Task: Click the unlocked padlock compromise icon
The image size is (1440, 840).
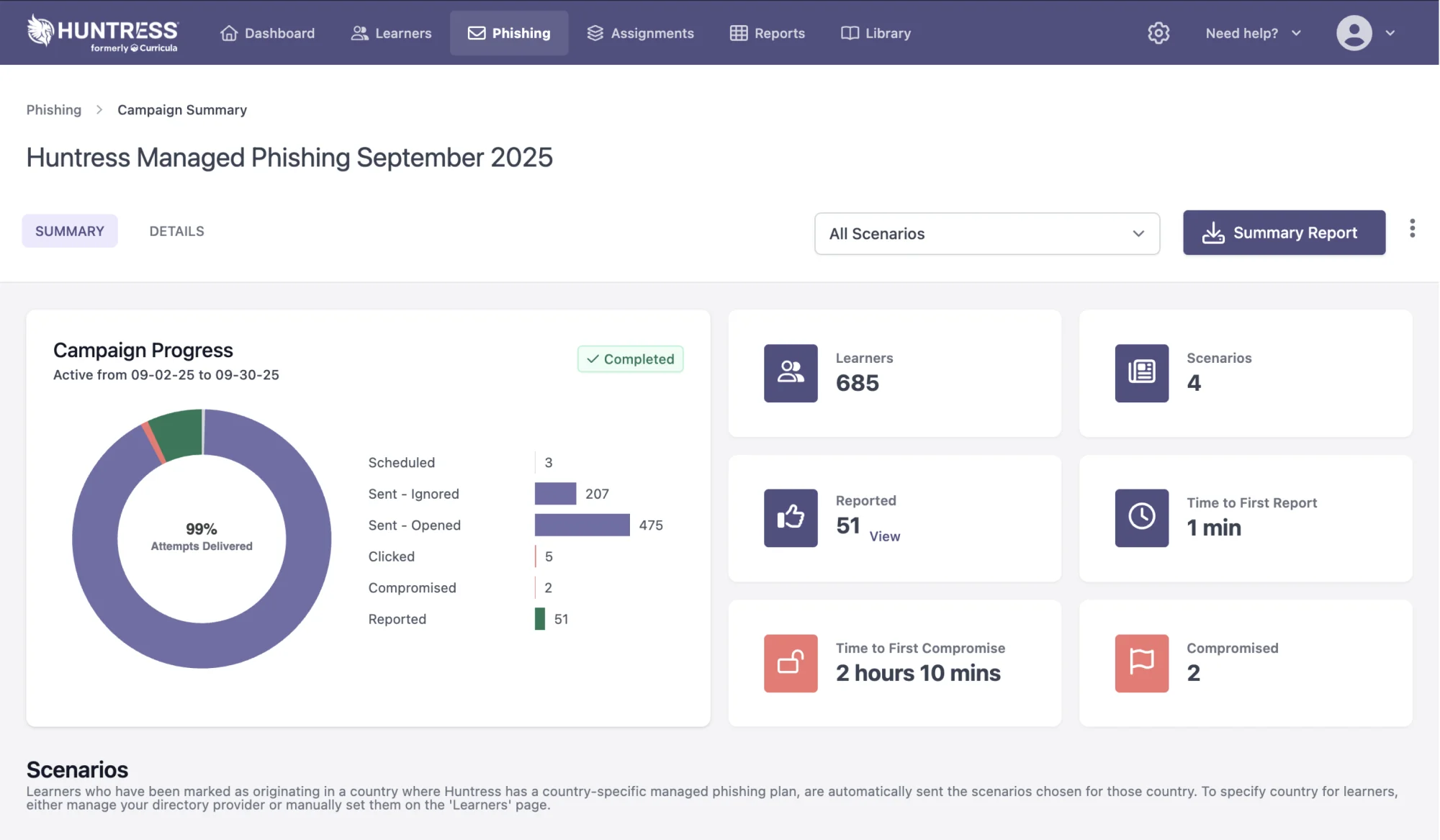Action: [791, 663]
